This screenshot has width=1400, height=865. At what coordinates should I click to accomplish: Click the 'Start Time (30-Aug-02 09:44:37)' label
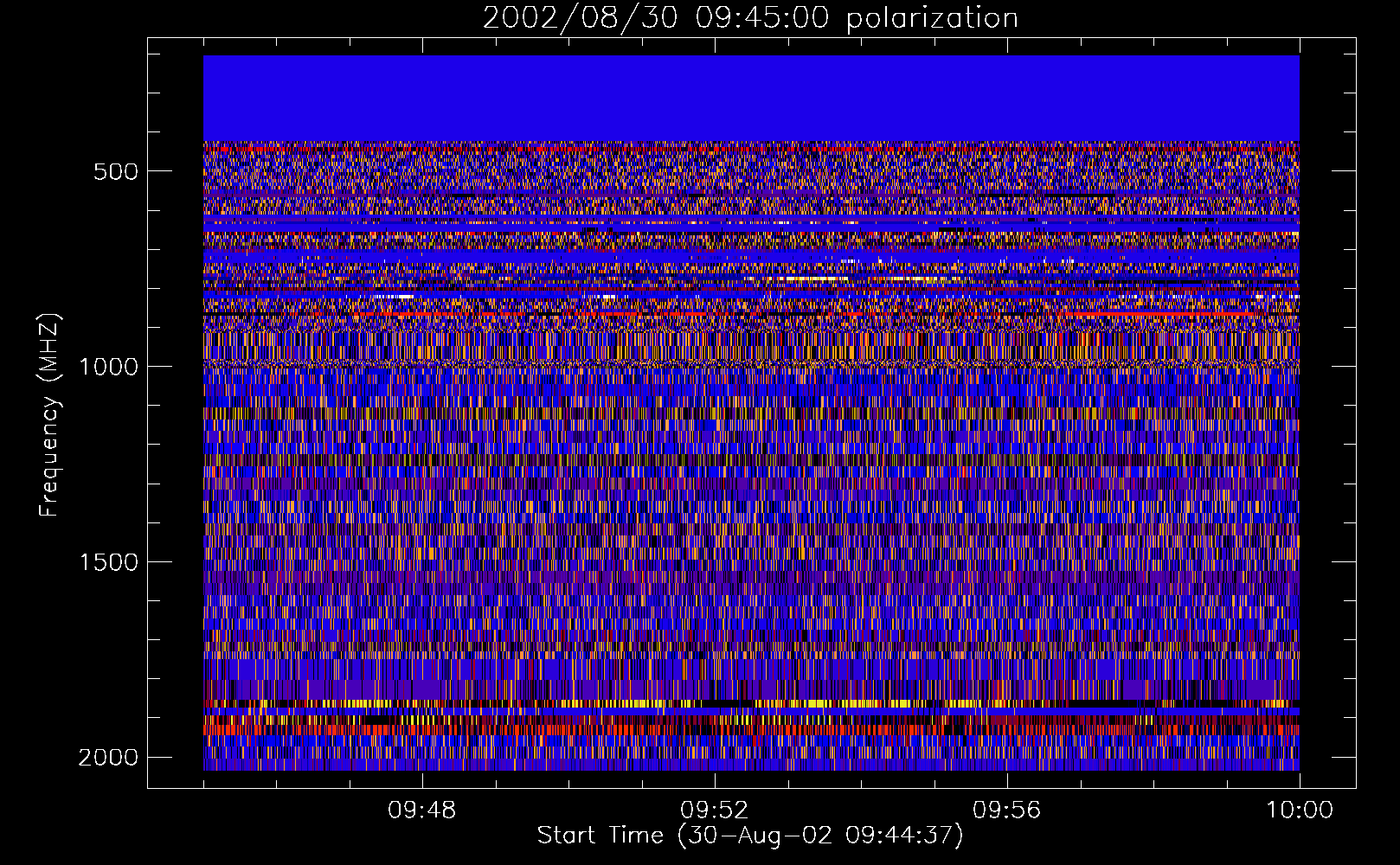pyautogui.click(x=750, y=836)
